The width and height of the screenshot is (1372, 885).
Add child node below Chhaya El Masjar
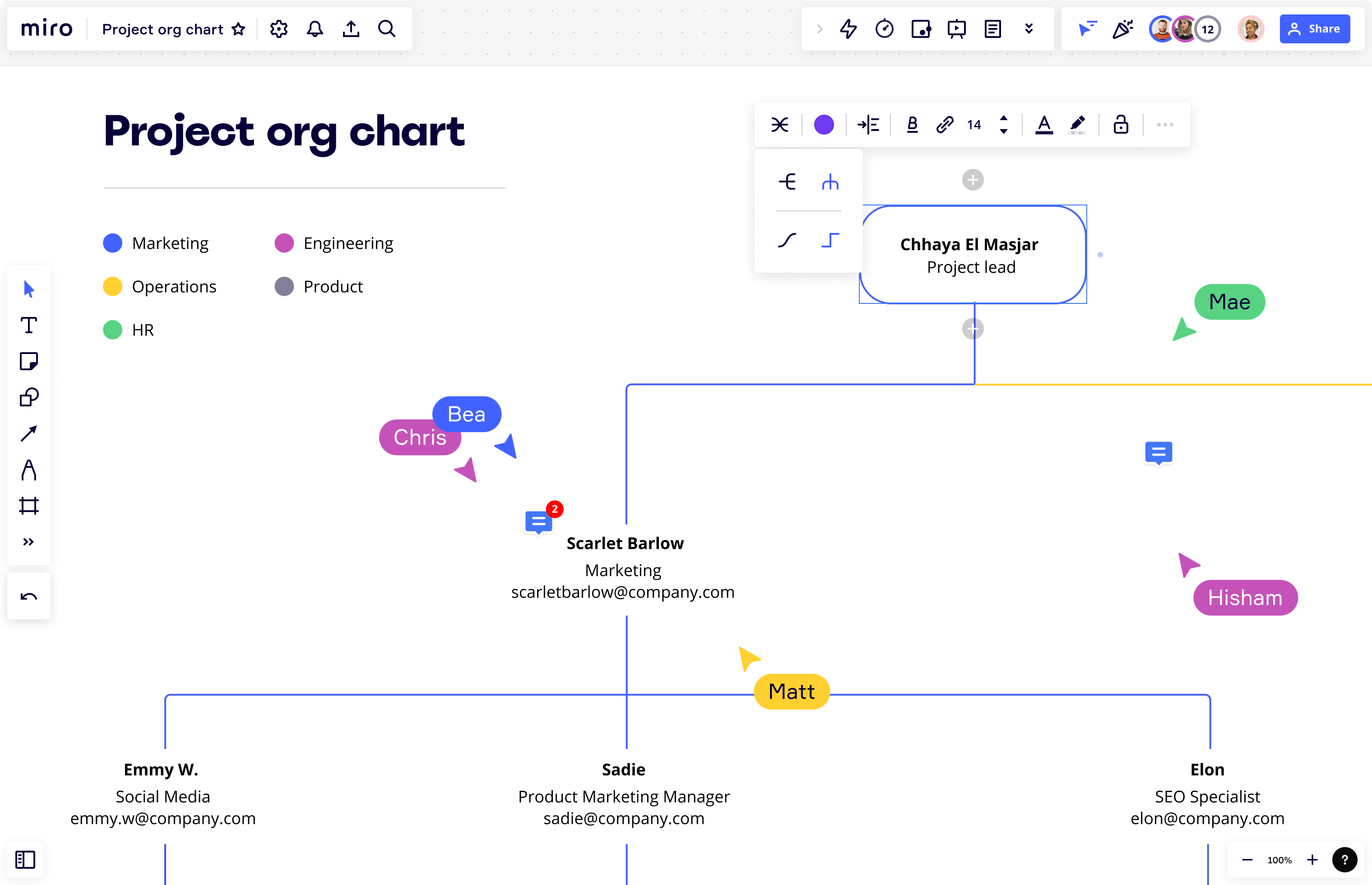click(x=972, y=329)
